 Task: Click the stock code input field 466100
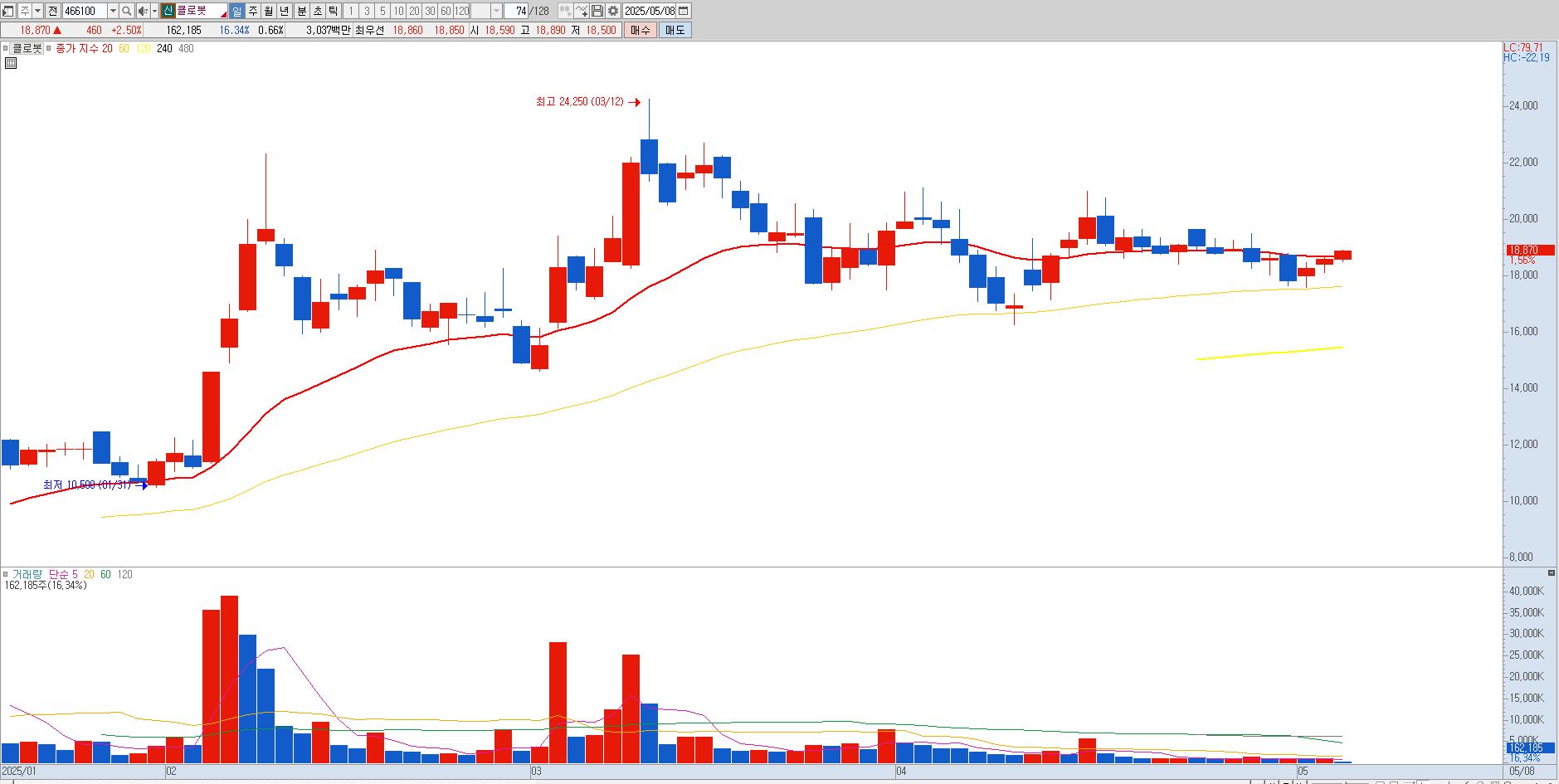[x=85, y=11]
